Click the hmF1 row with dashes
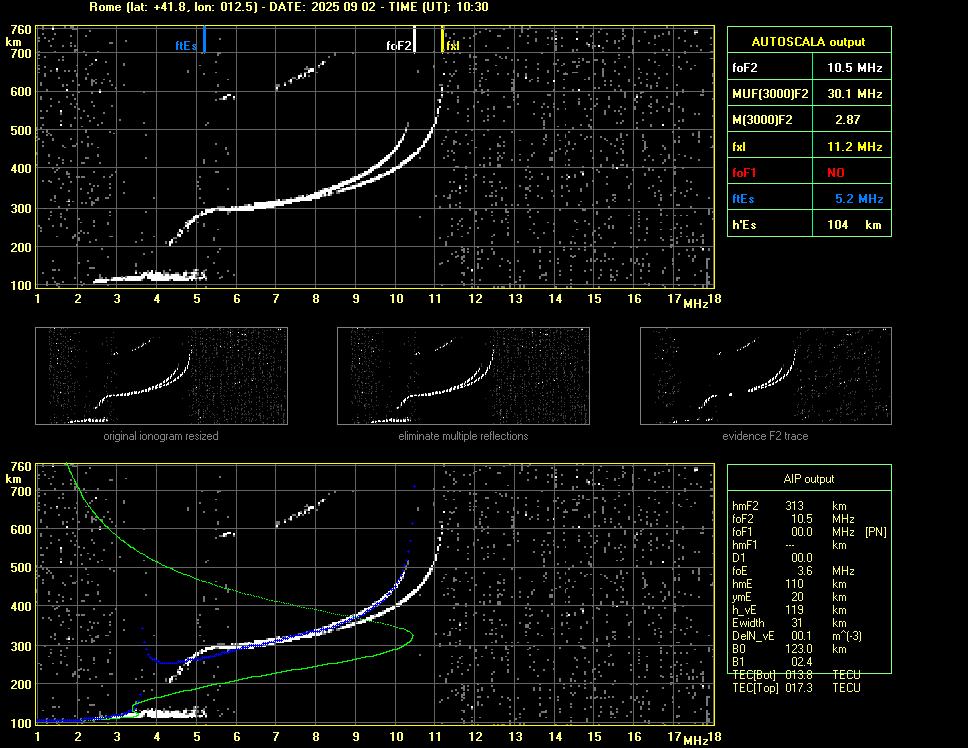This screenshot has width=968, height=748. pyautogui.click(x=788, y=545)
